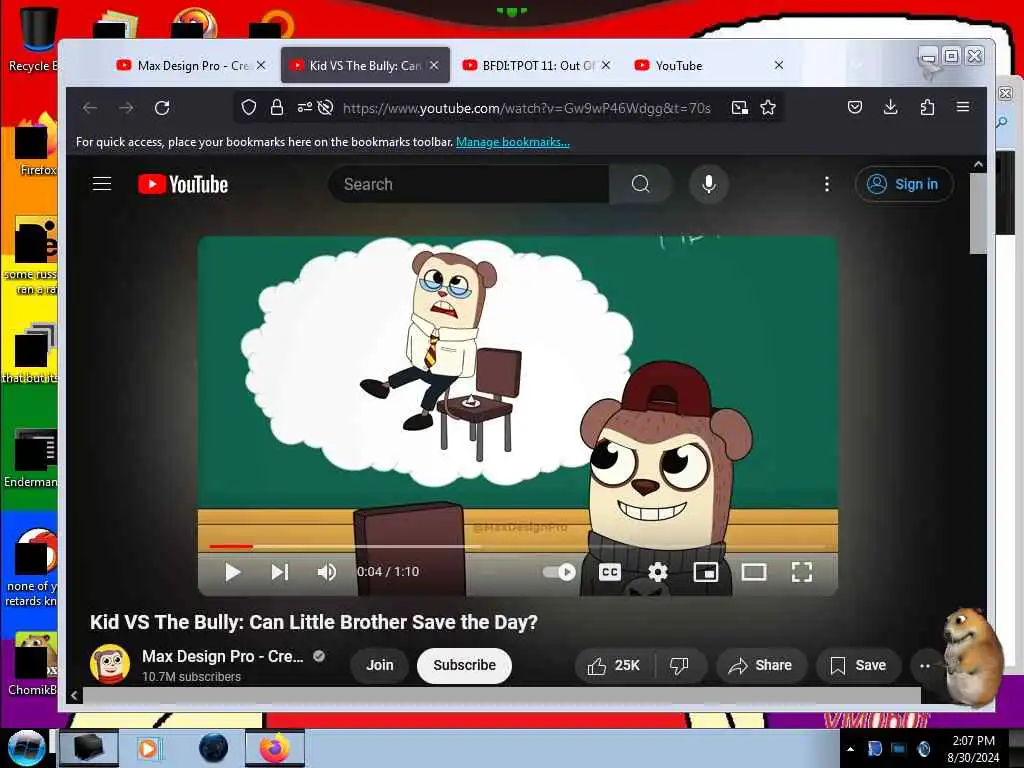Dislike the video with thumbs-down

679,665
